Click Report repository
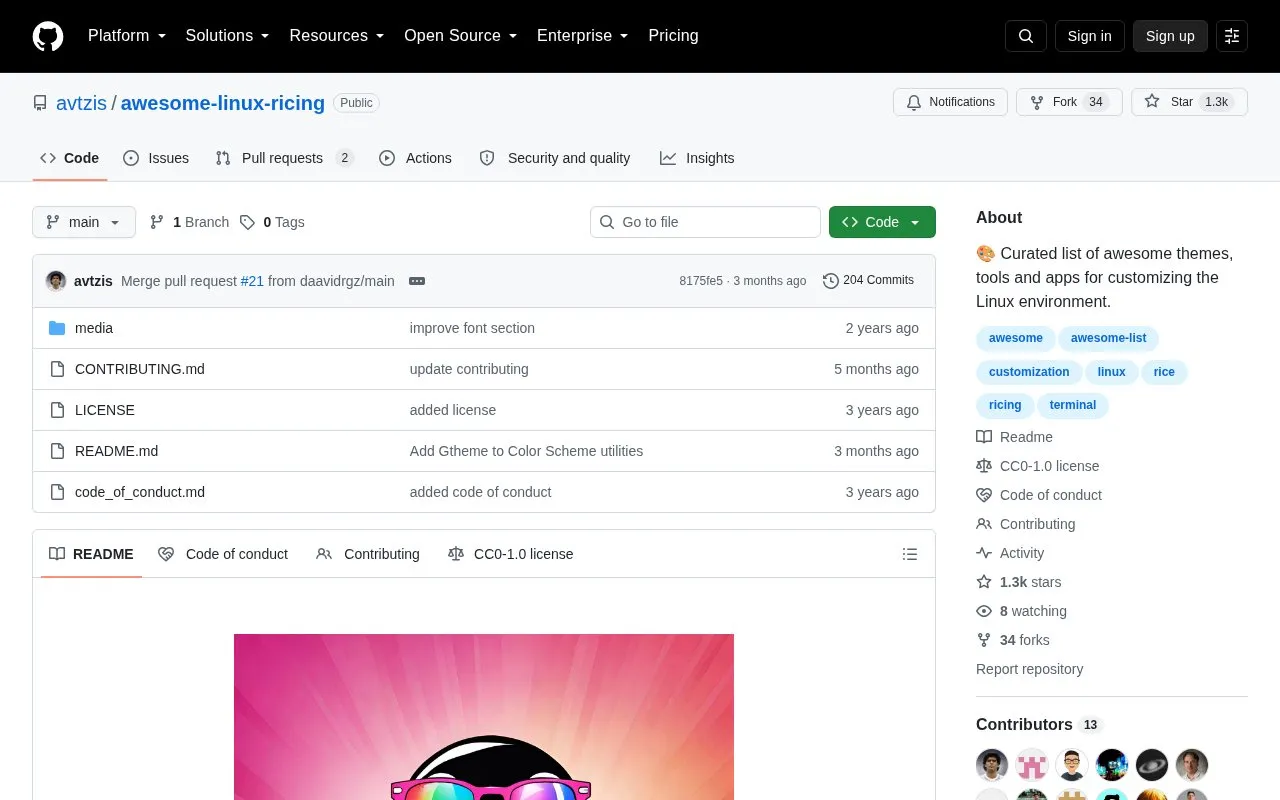 [x=1029, y=669]
